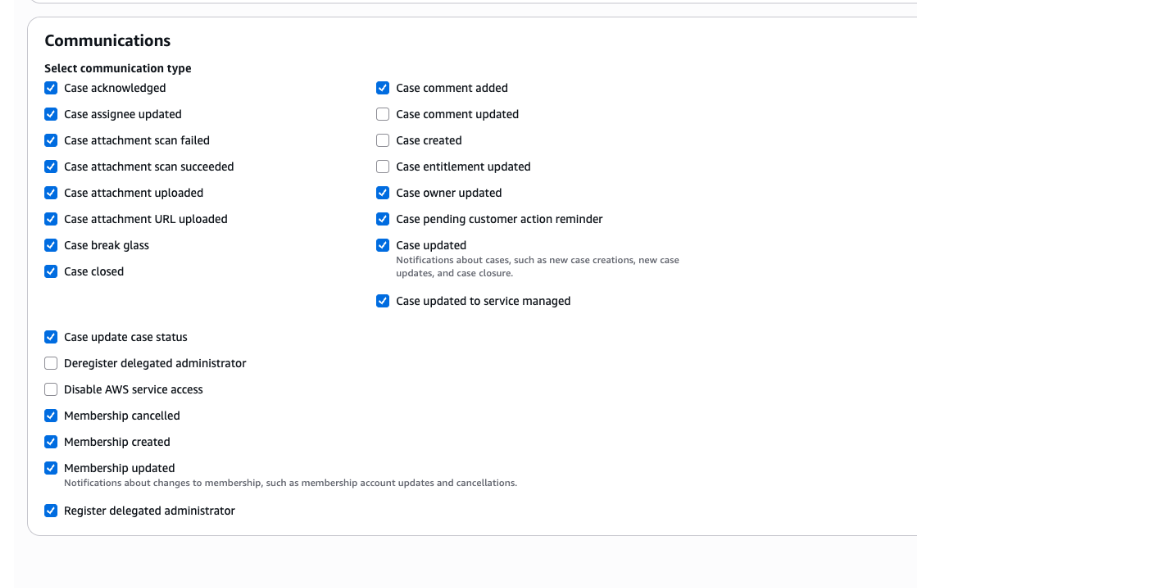
Task: Enable Case entitlement updated option
Action: point(383,167)
